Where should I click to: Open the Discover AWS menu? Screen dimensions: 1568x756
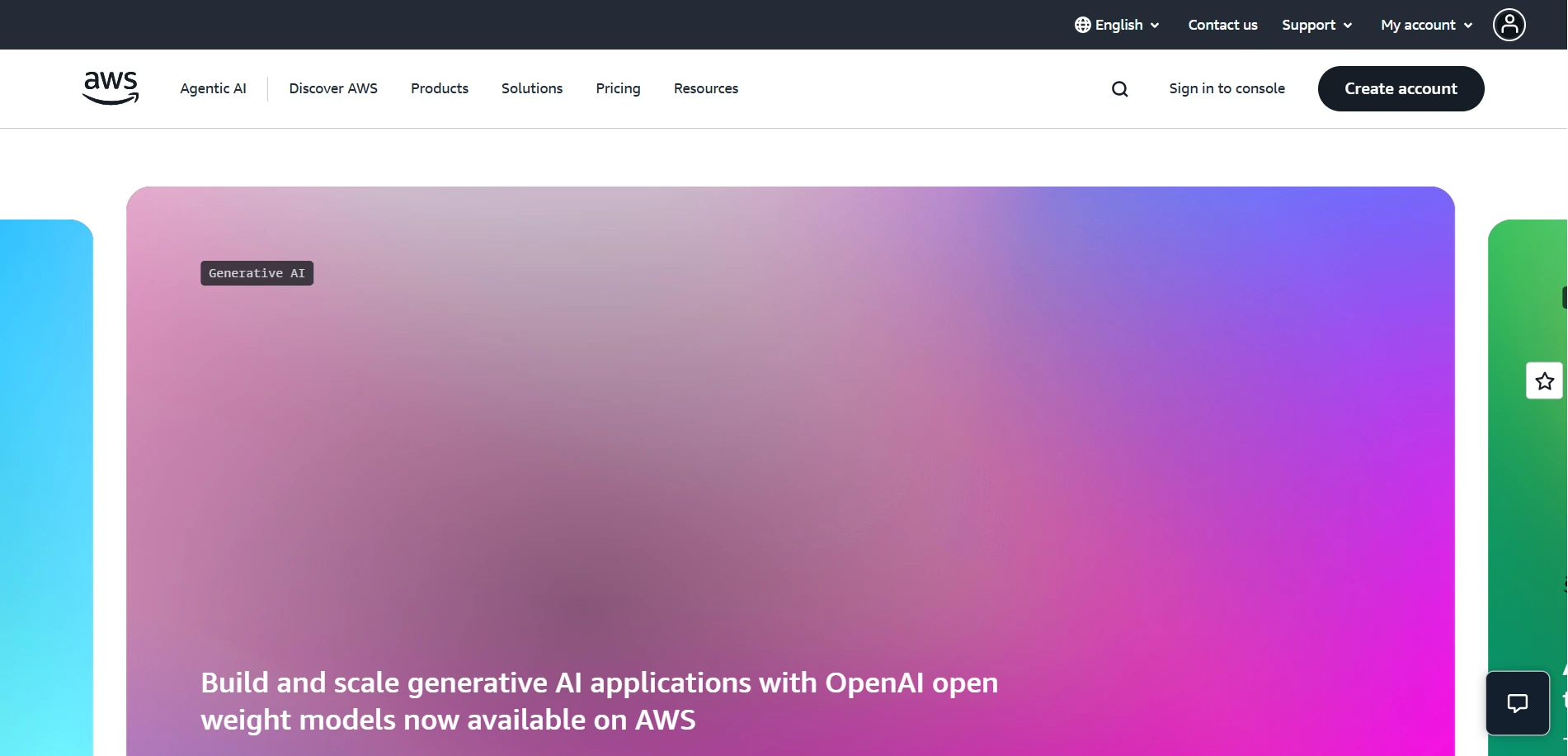(333, 88)
